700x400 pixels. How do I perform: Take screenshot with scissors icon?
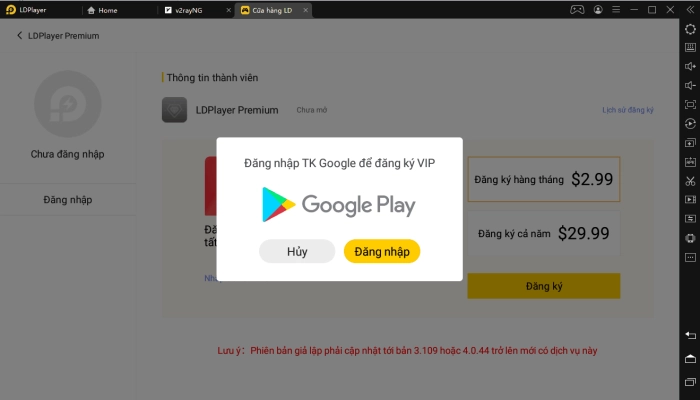[690, 181]
